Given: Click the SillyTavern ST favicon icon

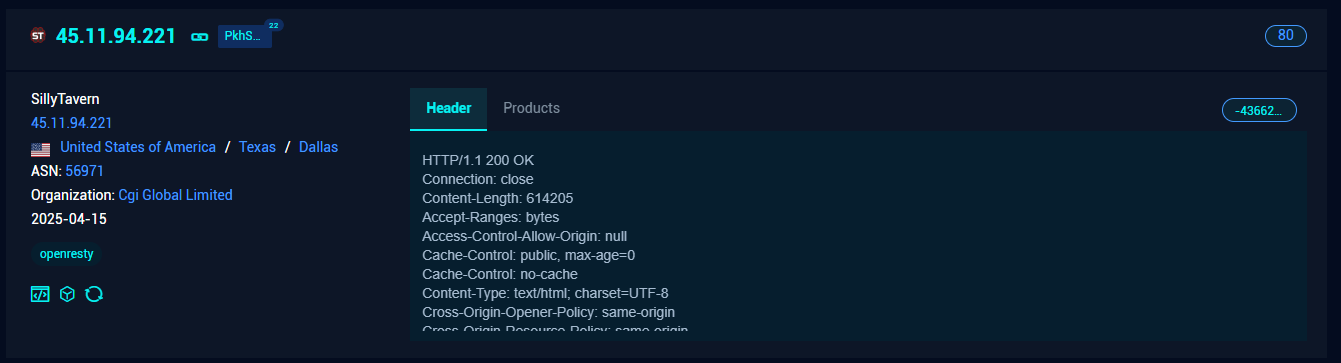Looking at the screenshot, I should 39,36.
